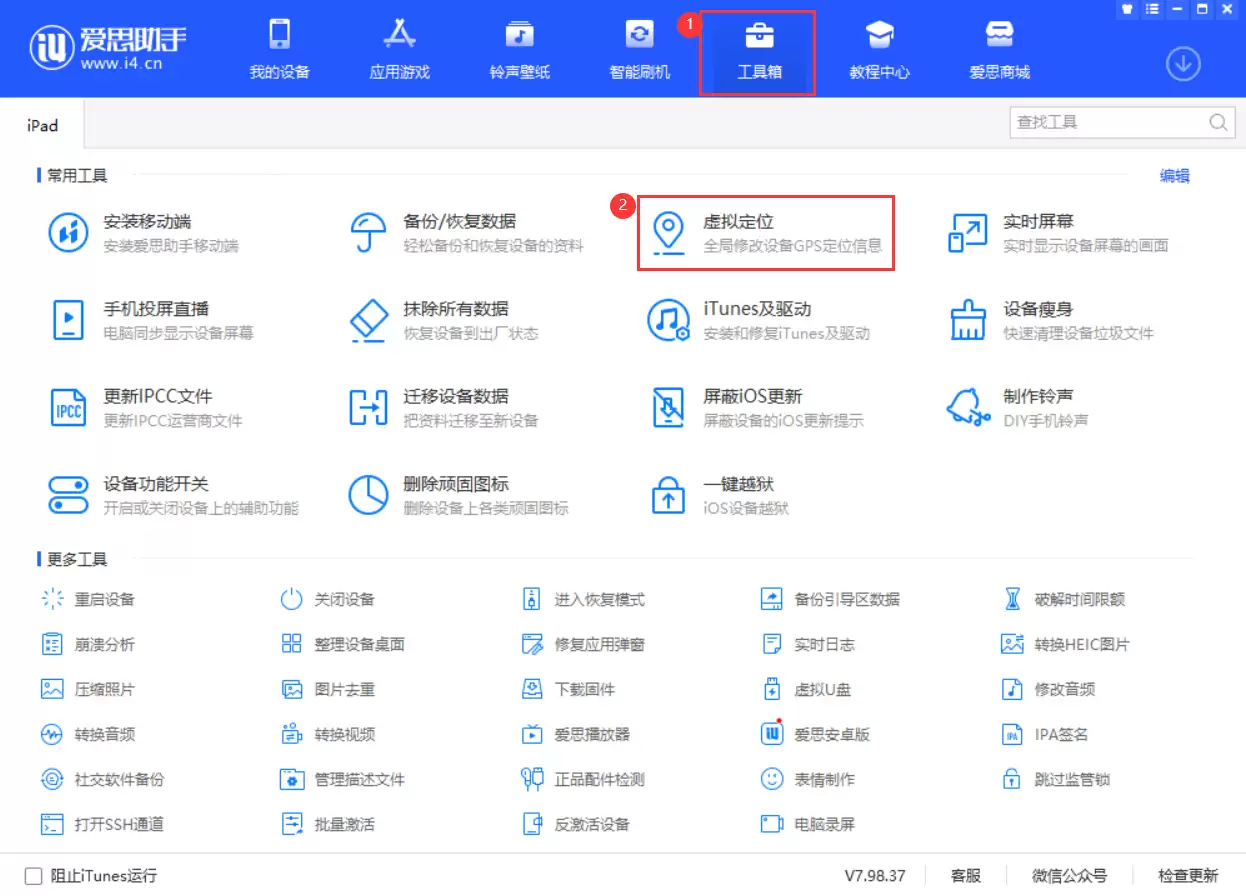
Task: Open 跳过监管锁 tool
Action: (x=1056, y=779)
